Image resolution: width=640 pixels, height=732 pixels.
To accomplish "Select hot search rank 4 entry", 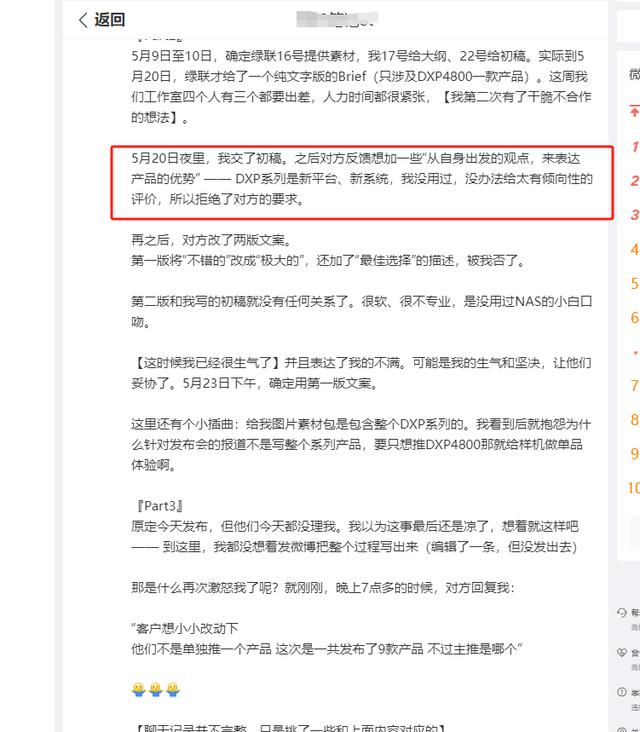I will (x=635, y=249).
